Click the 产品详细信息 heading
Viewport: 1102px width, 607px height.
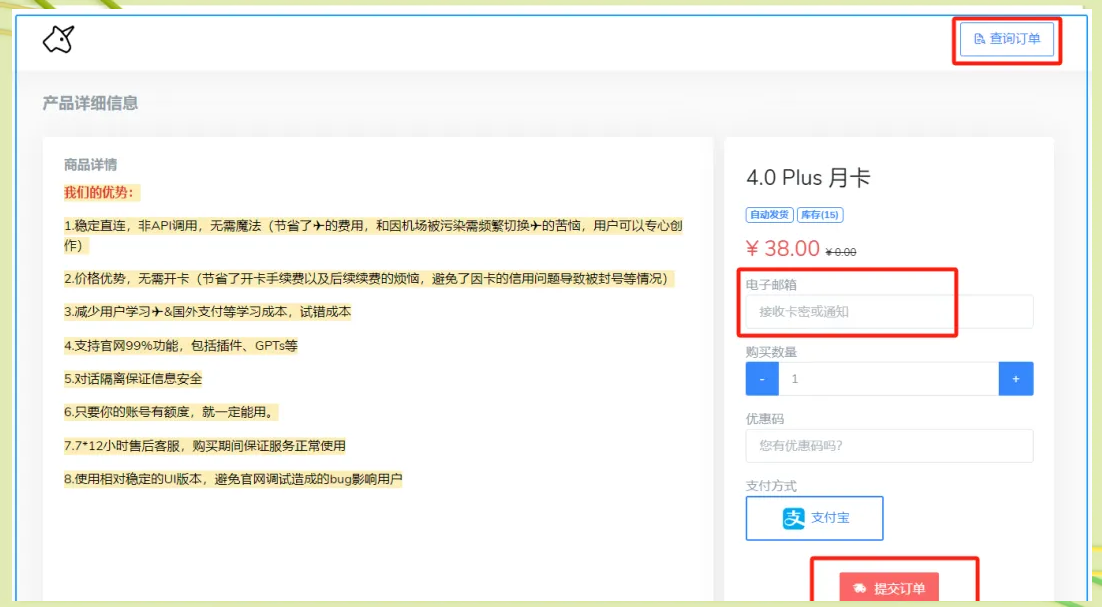(90, 103)
